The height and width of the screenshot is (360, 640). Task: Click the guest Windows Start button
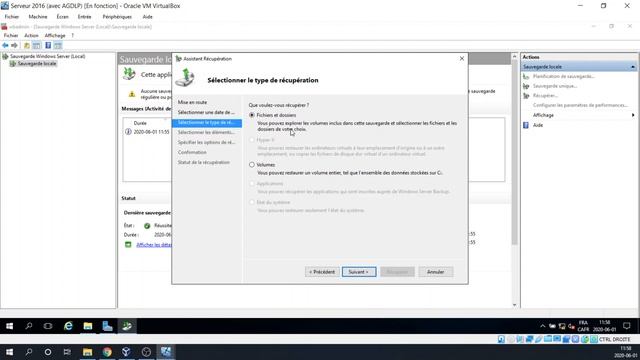[9, 326]
